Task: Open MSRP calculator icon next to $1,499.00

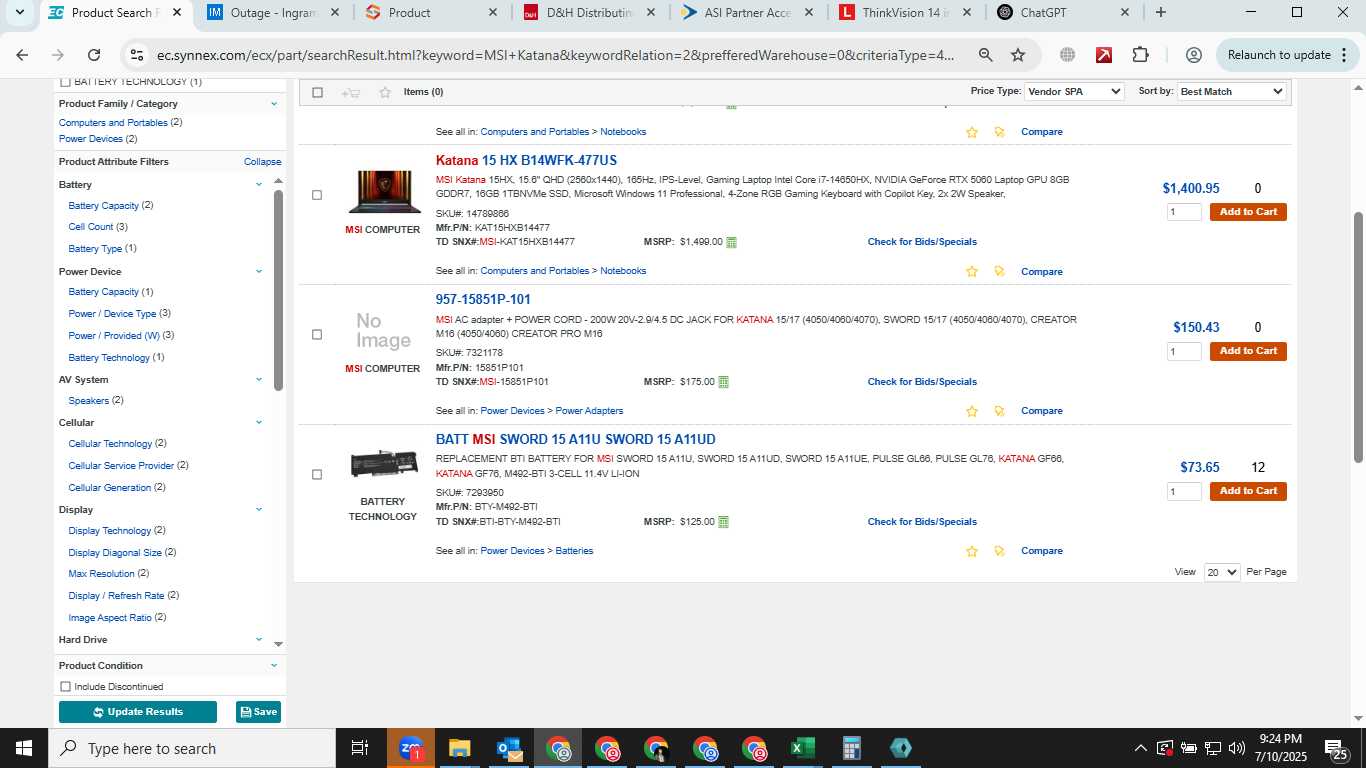Action: [x=731, y=242]
